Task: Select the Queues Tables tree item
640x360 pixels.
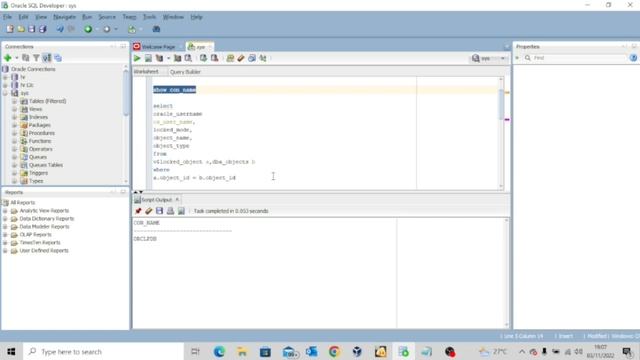Action: [x=46, y=165]
